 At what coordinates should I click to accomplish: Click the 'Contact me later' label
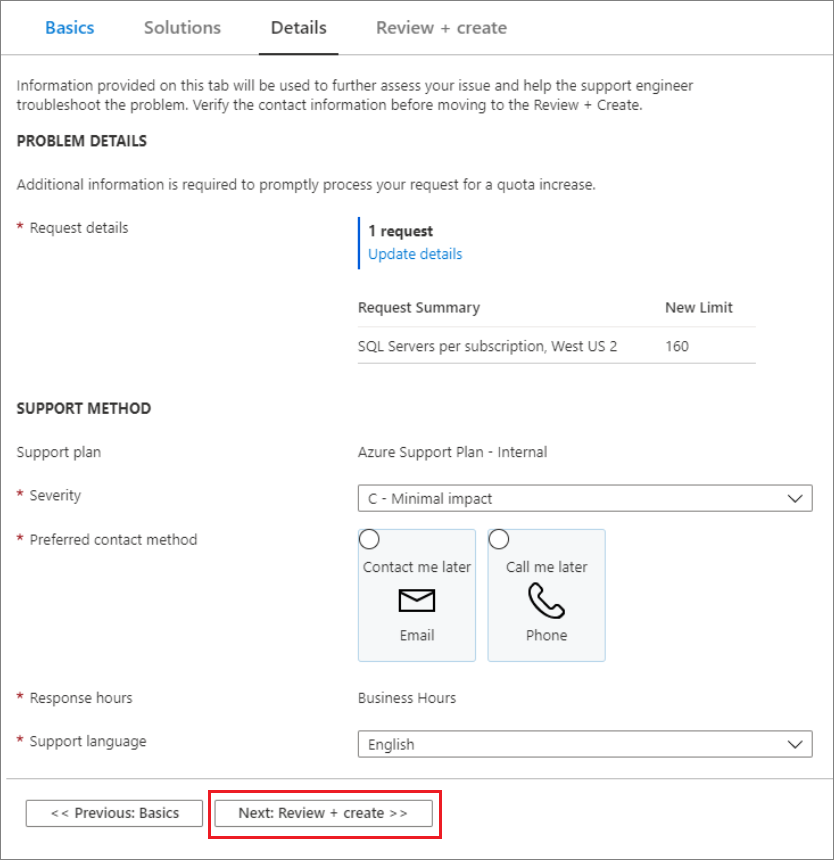[x=417, y=567]
